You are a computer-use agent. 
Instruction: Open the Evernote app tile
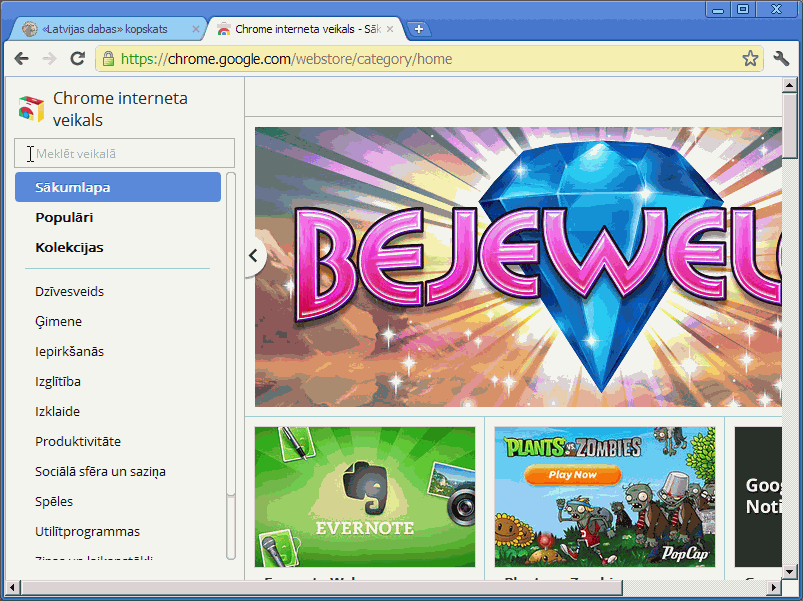coord(365,497)
